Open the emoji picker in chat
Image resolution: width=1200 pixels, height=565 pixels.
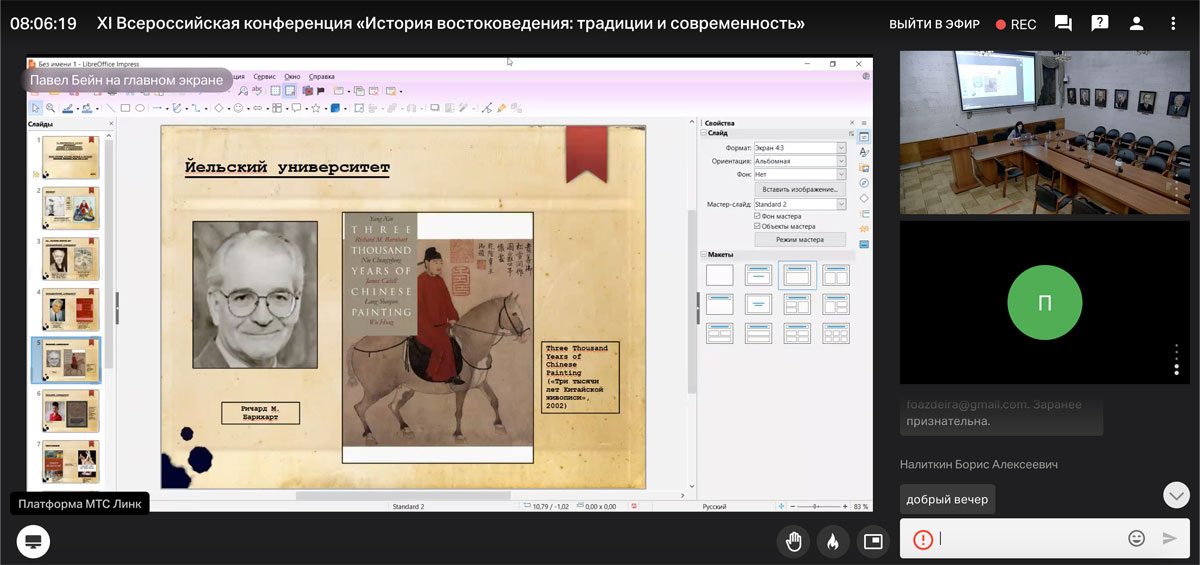point(1136,538)
